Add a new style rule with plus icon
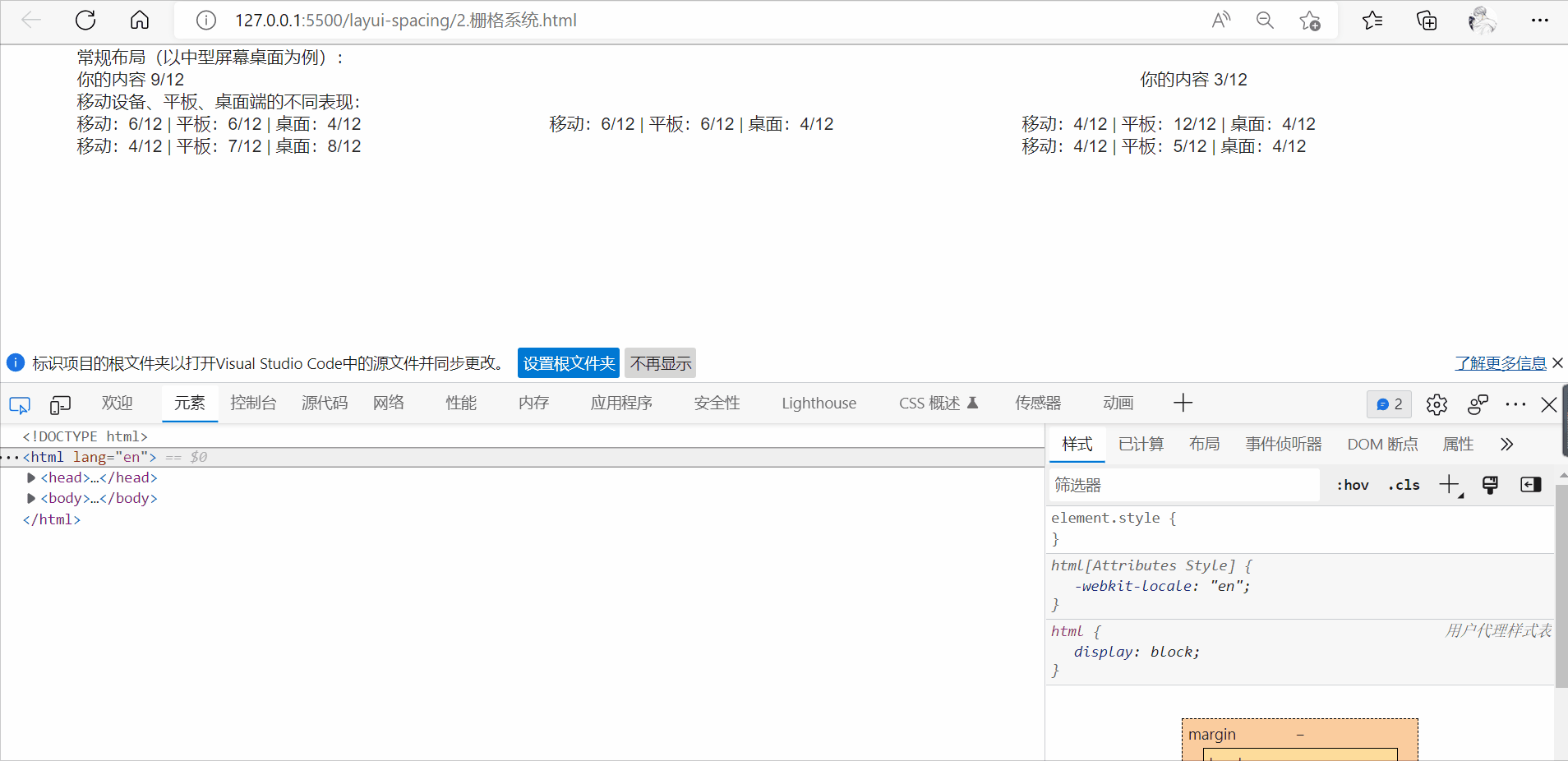The image size is (1568, 761). point(1447,485)
